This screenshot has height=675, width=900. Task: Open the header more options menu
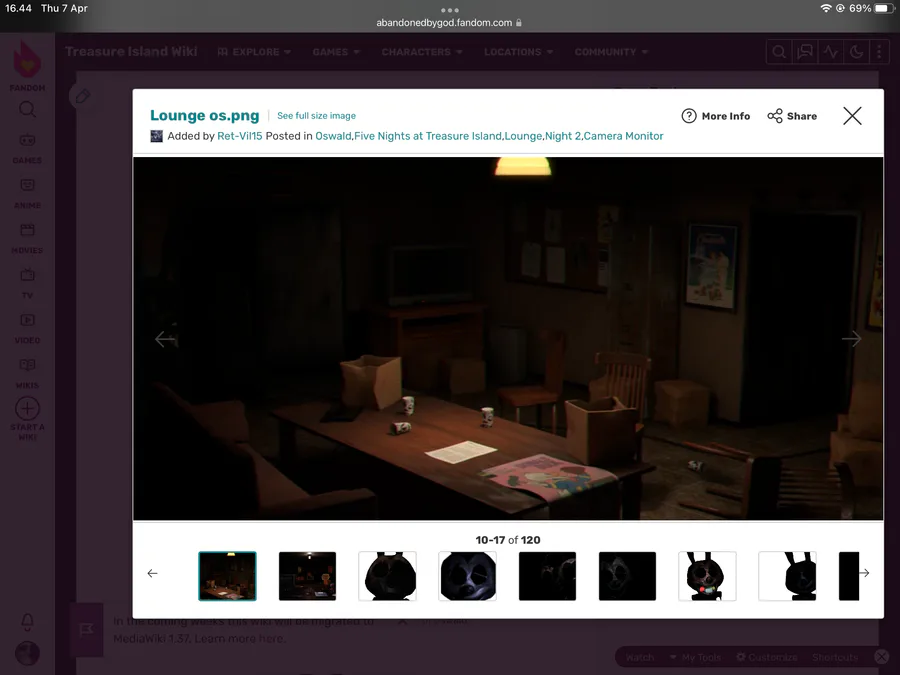pyautogui.click(x=879, y=52)
